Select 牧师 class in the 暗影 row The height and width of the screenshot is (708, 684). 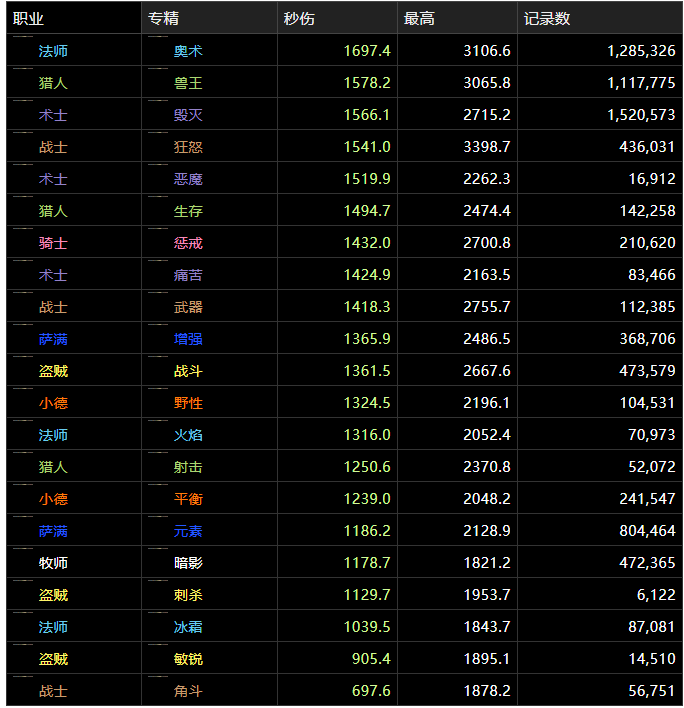pyautogui.click(x=53, y=563)
